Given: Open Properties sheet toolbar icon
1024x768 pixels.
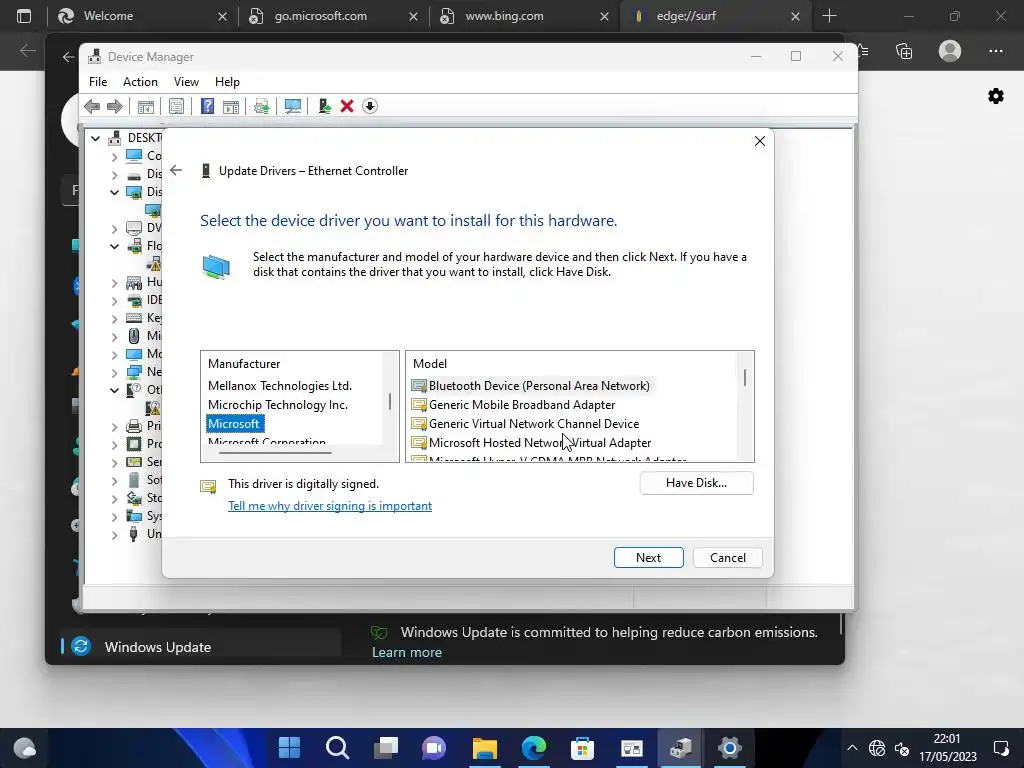Looking at the screenshot, I should coord(176,106).
